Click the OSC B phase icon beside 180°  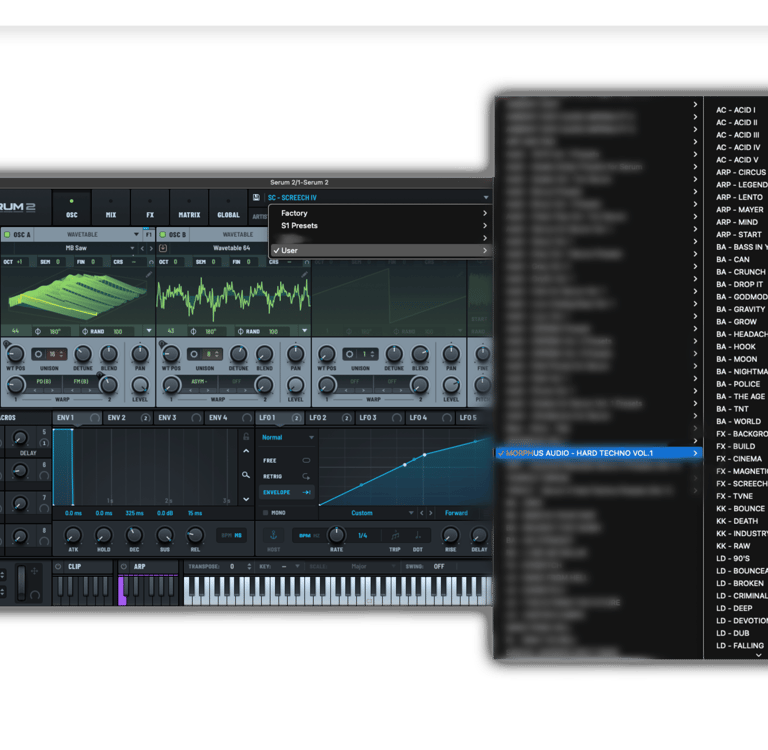(193, 331)
